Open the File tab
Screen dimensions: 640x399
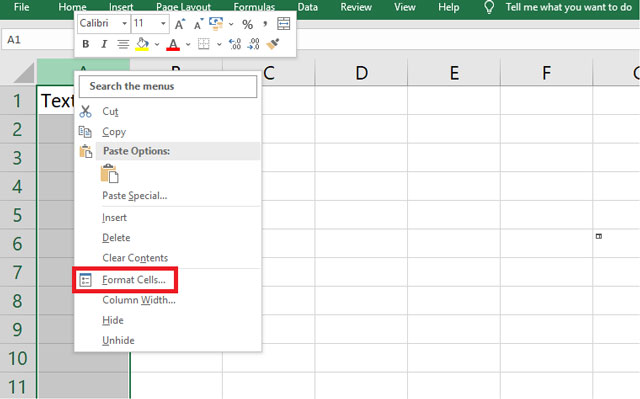tap(21, 7)
